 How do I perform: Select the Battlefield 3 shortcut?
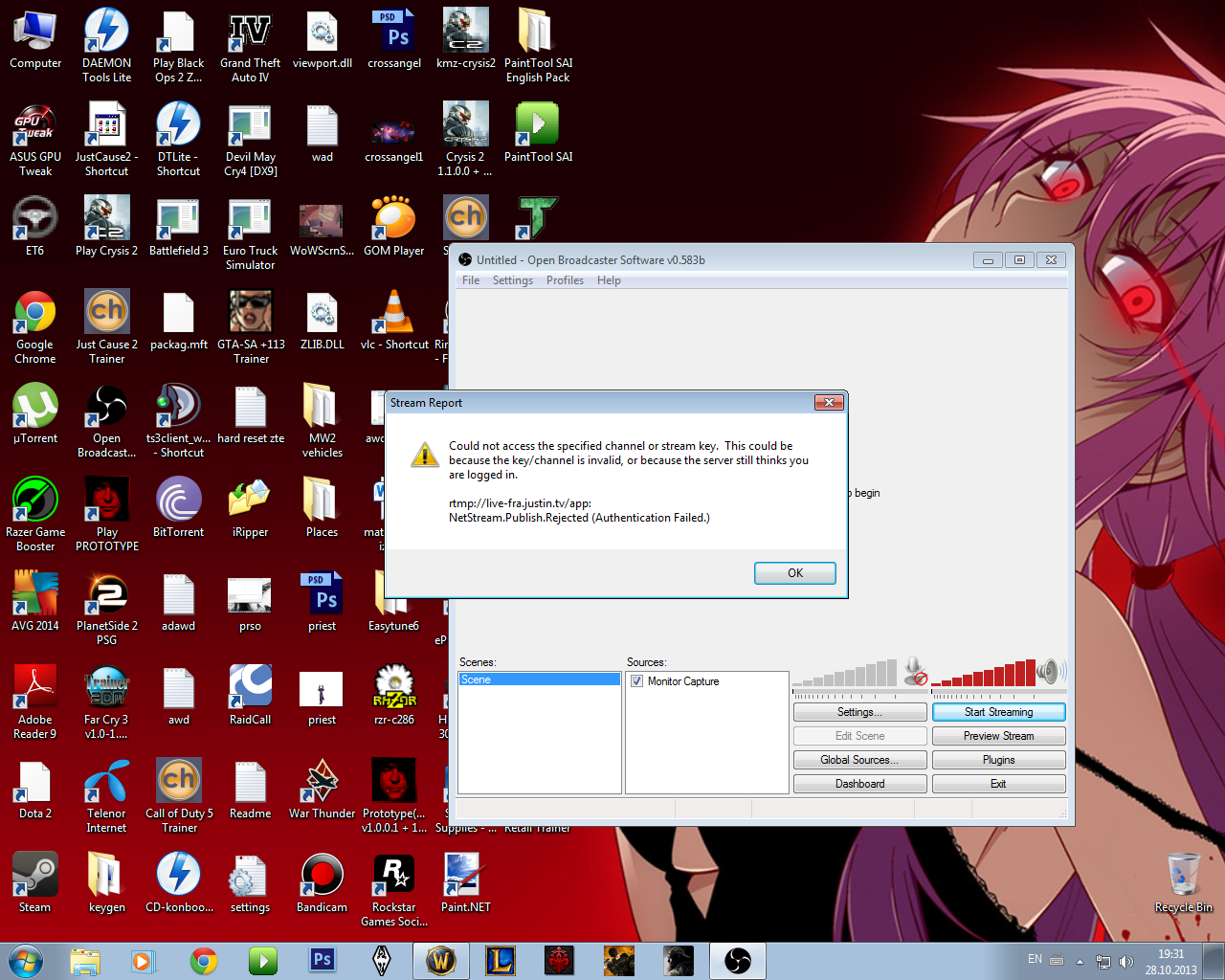[x=178, y=227]
